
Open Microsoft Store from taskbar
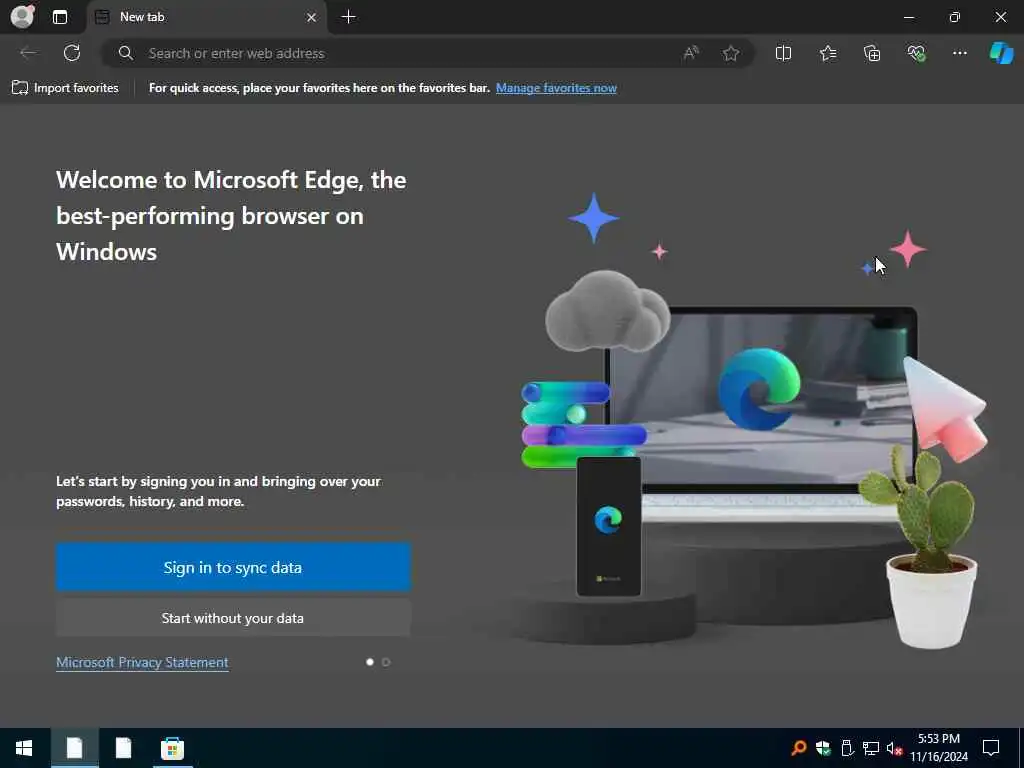point(172,748)
